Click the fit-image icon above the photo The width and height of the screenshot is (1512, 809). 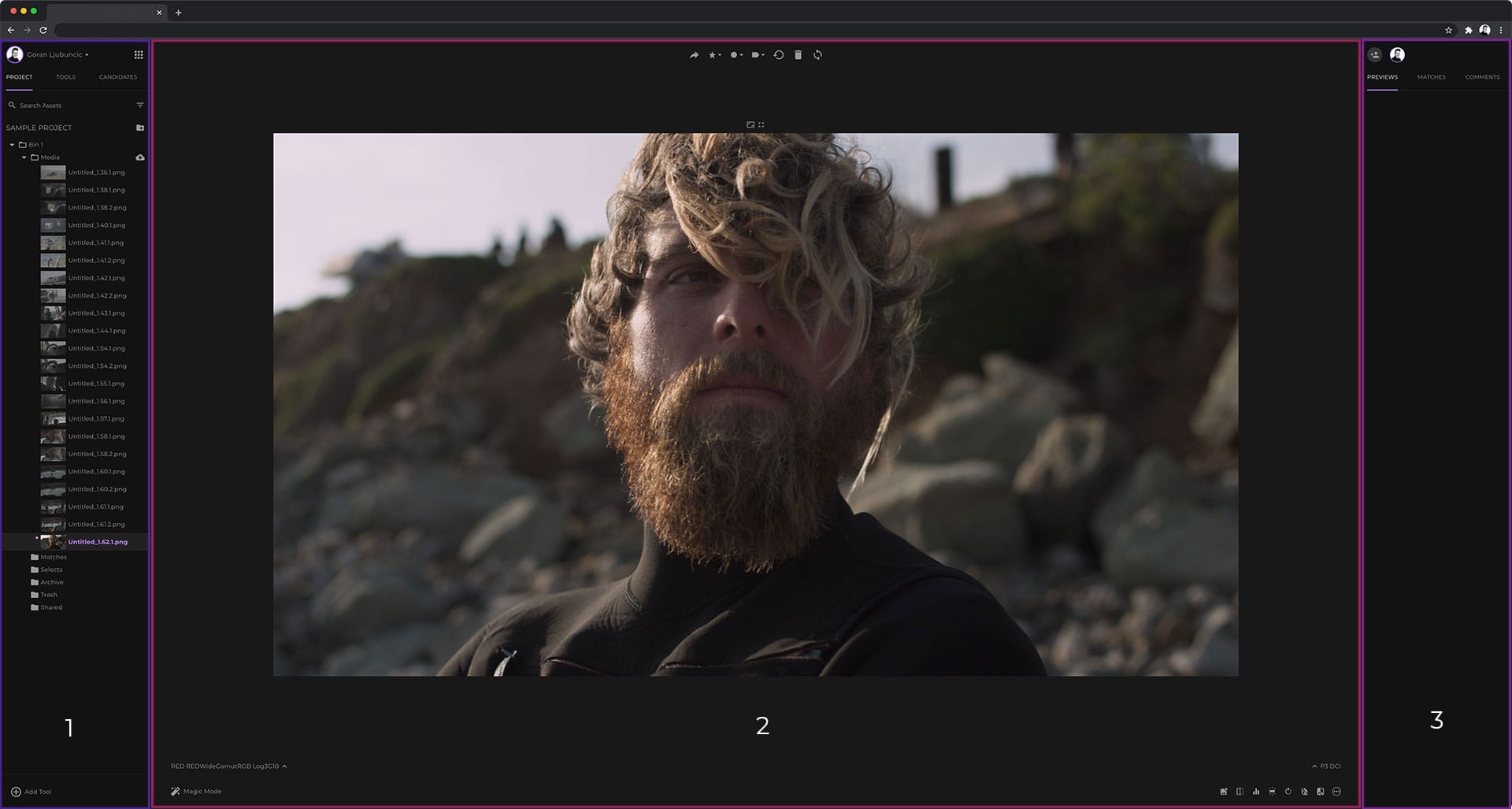pos(750,124)
